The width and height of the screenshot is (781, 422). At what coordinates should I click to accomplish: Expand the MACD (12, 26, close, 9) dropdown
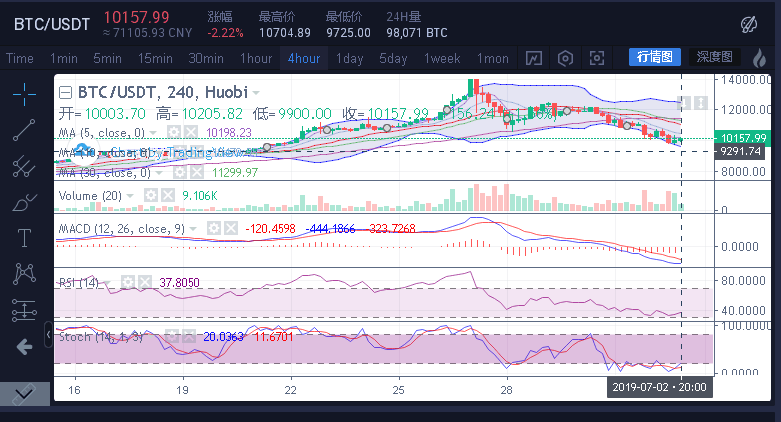pos(193,229)
